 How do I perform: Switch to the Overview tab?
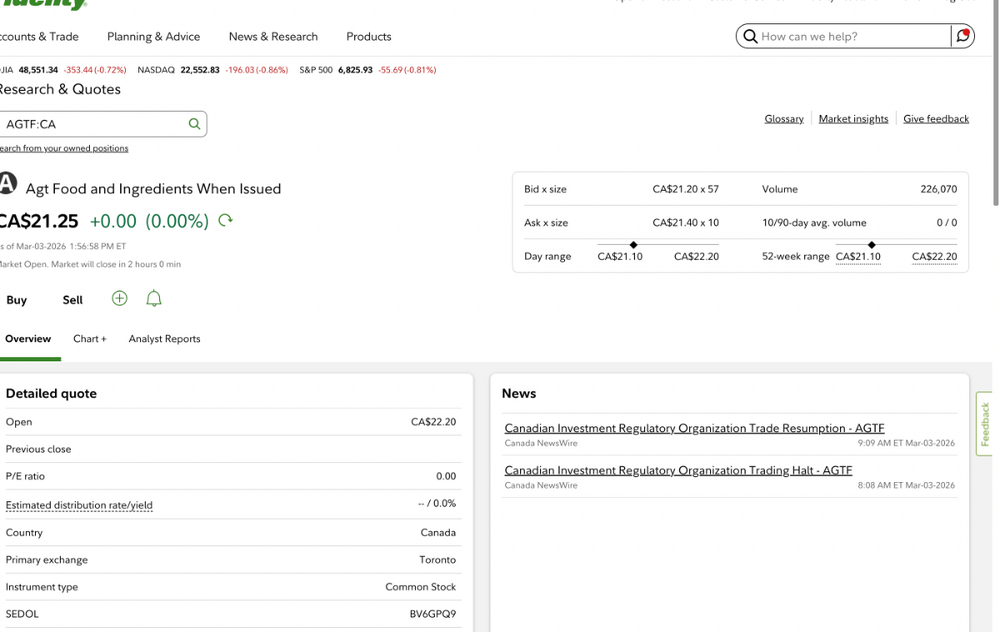tap(28, 339)
